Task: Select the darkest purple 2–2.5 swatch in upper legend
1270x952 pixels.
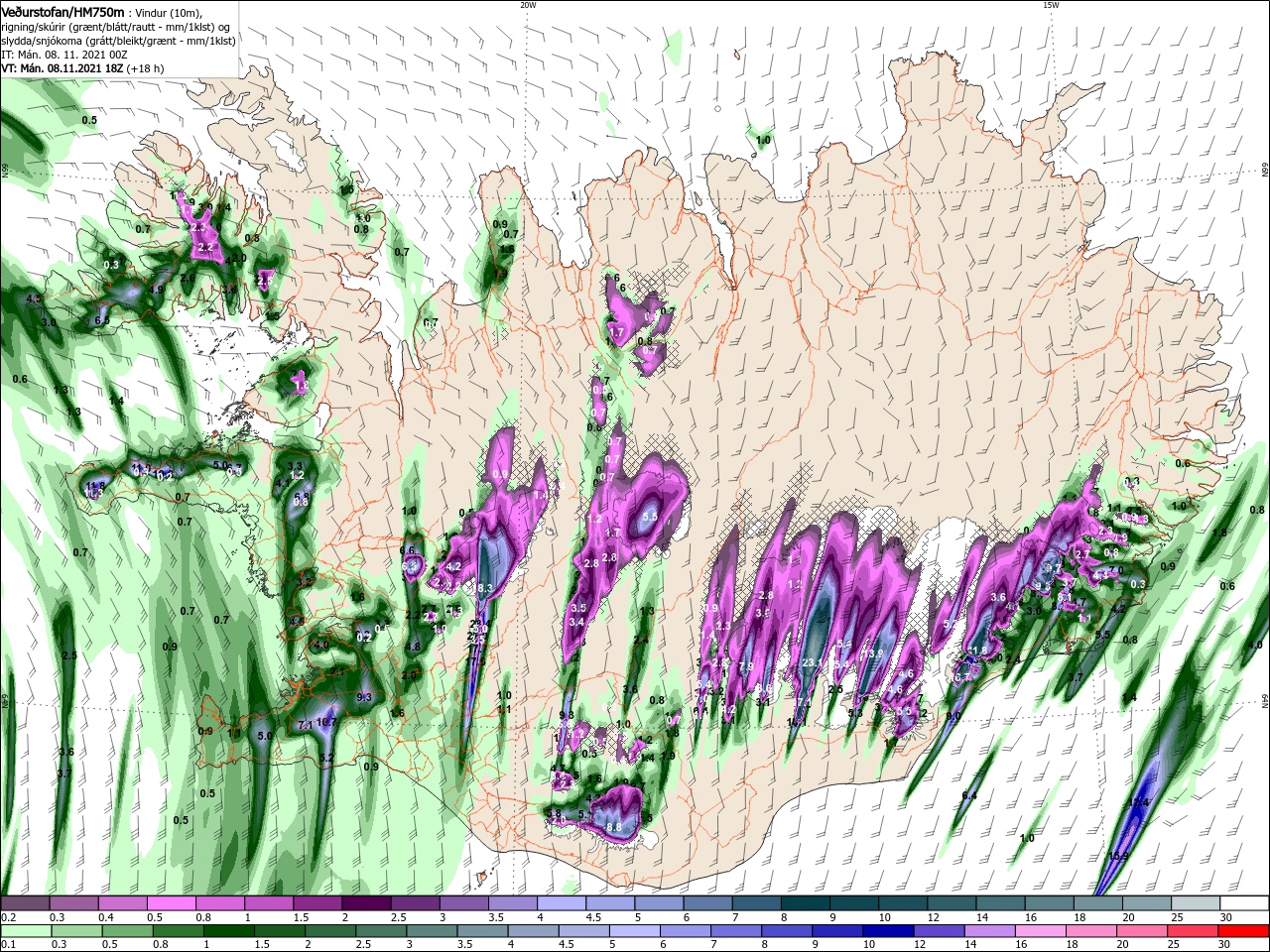Action: [366, 903]
